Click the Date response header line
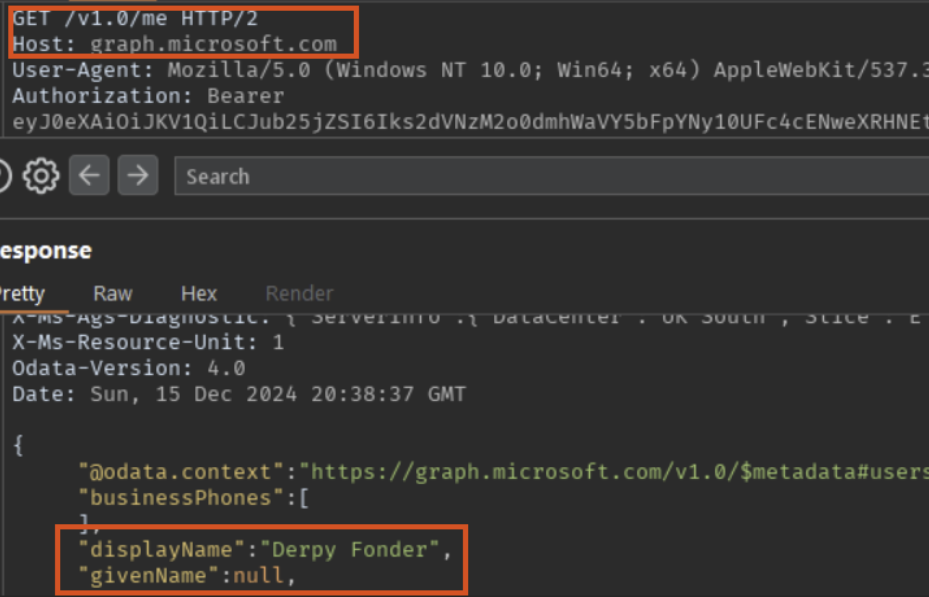 point(238,394)
